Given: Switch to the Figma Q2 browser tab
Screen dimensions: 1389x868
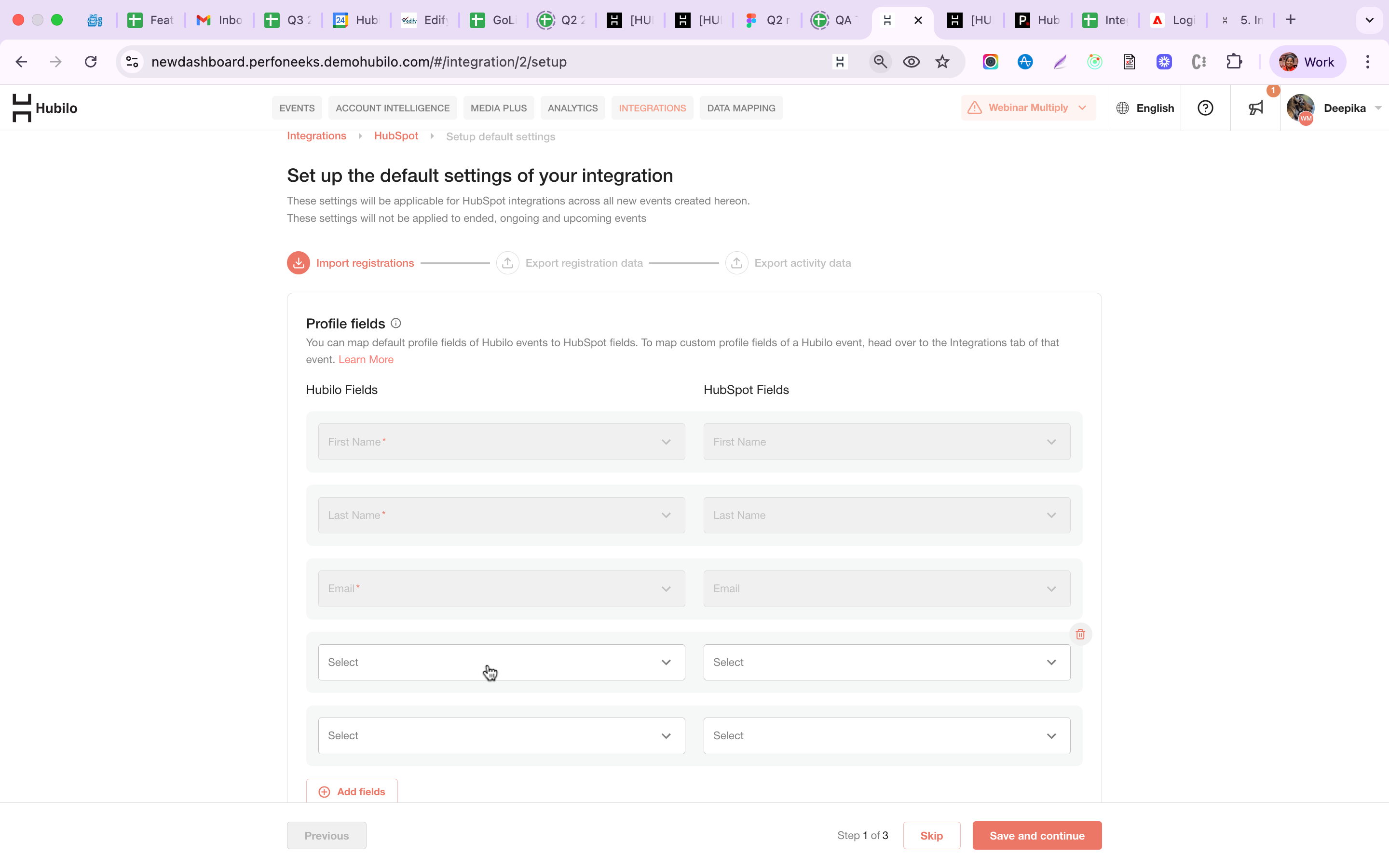Looking at the screenshot, I should [x=767, y=20].
